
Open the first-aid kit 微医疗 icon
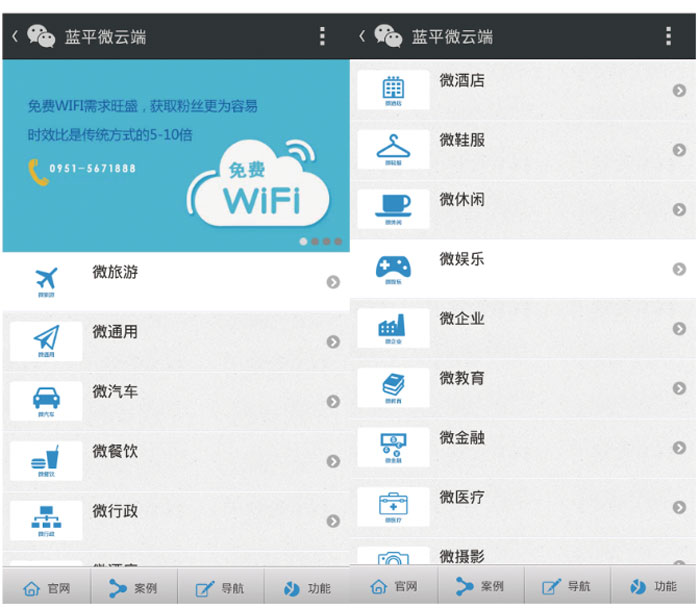[x=393, y=506]
